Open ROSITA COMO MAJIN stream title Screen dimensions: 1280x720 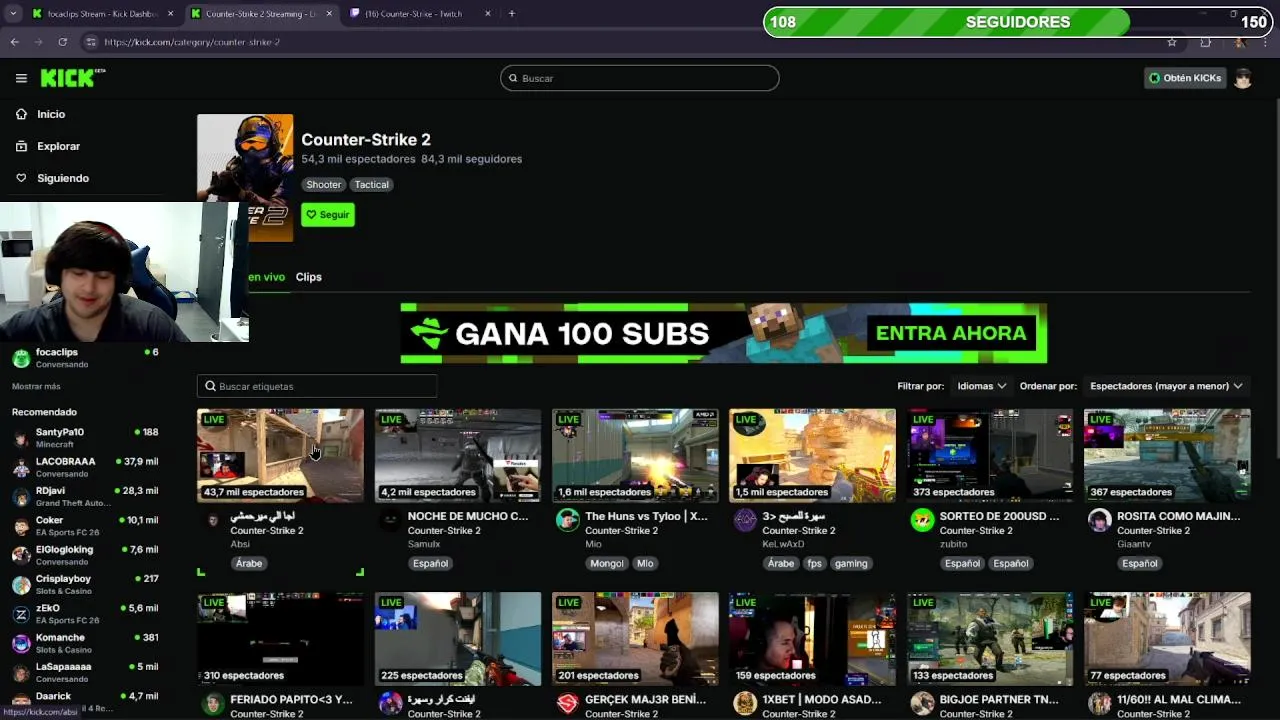pos(1179,516)
